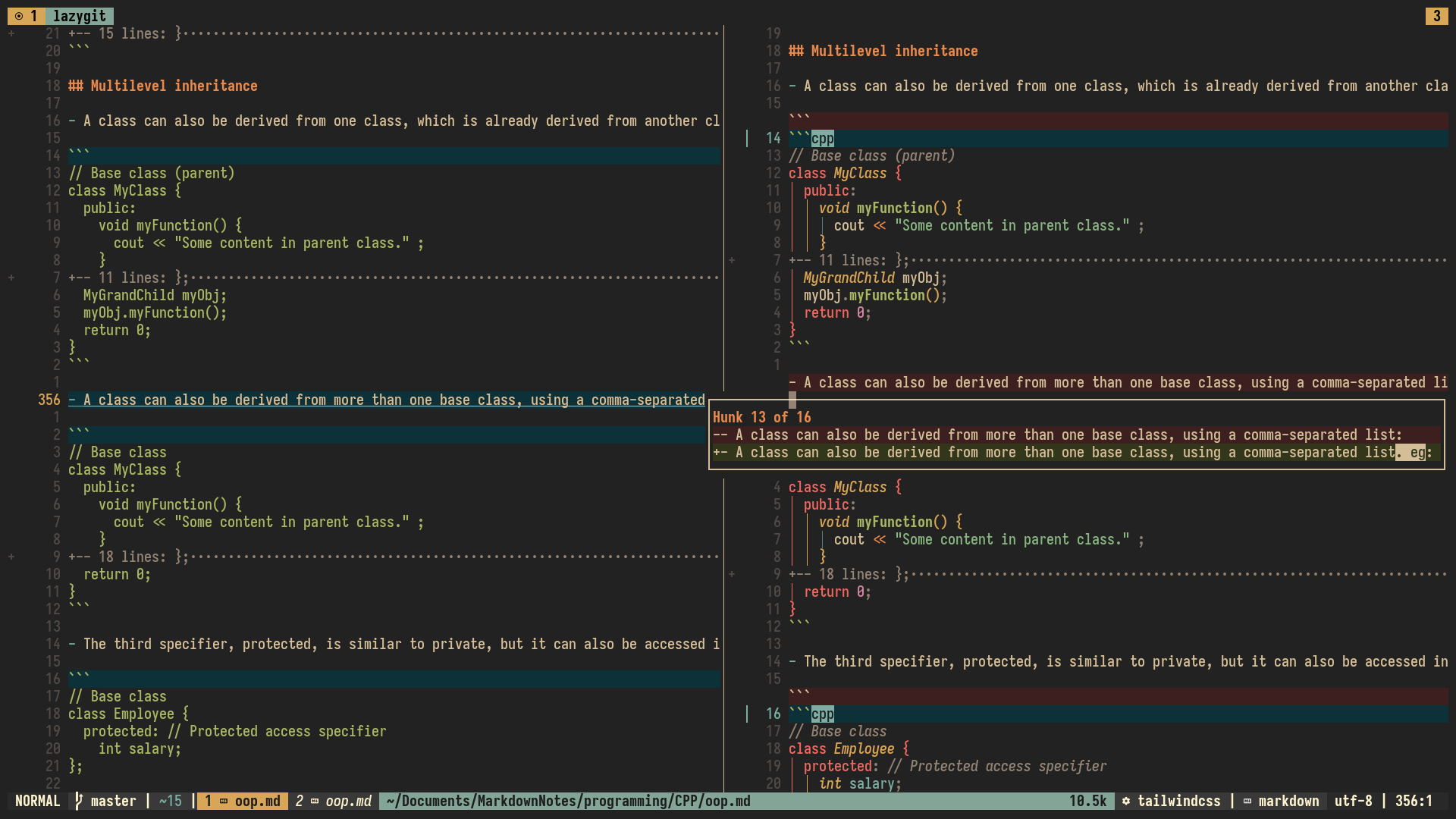Expand left pane plus marker for 18 lines fold

click(11, 557)
